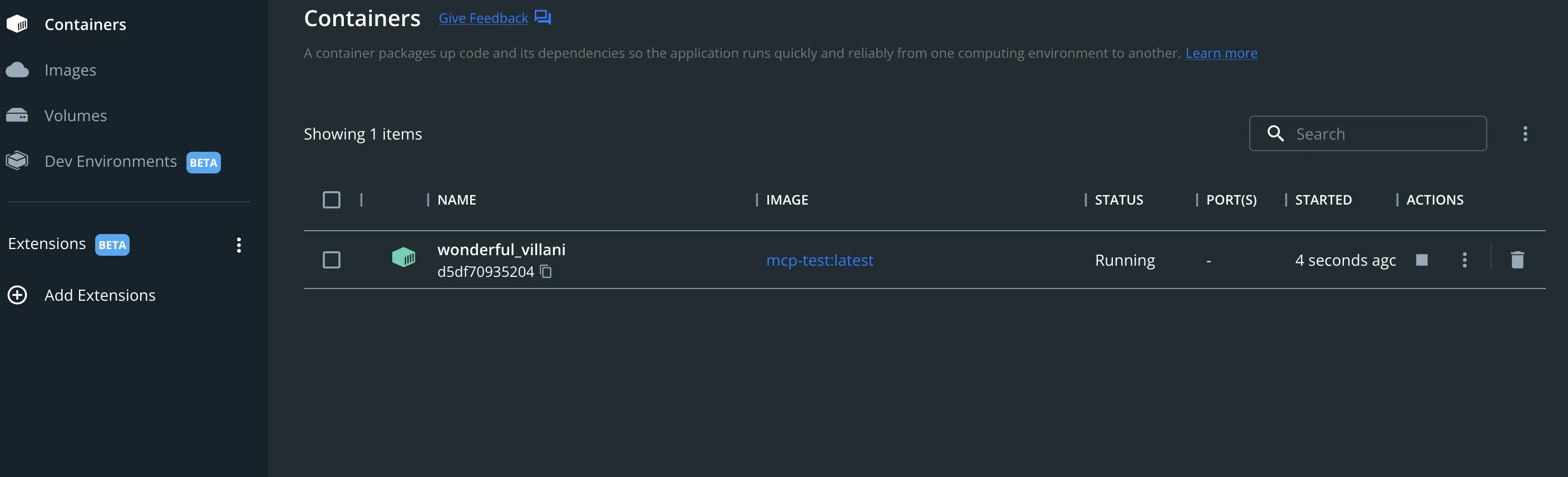Sort containers by the NAME column
This screenshot has width=1568, height=477.
[x=456, y=200]
